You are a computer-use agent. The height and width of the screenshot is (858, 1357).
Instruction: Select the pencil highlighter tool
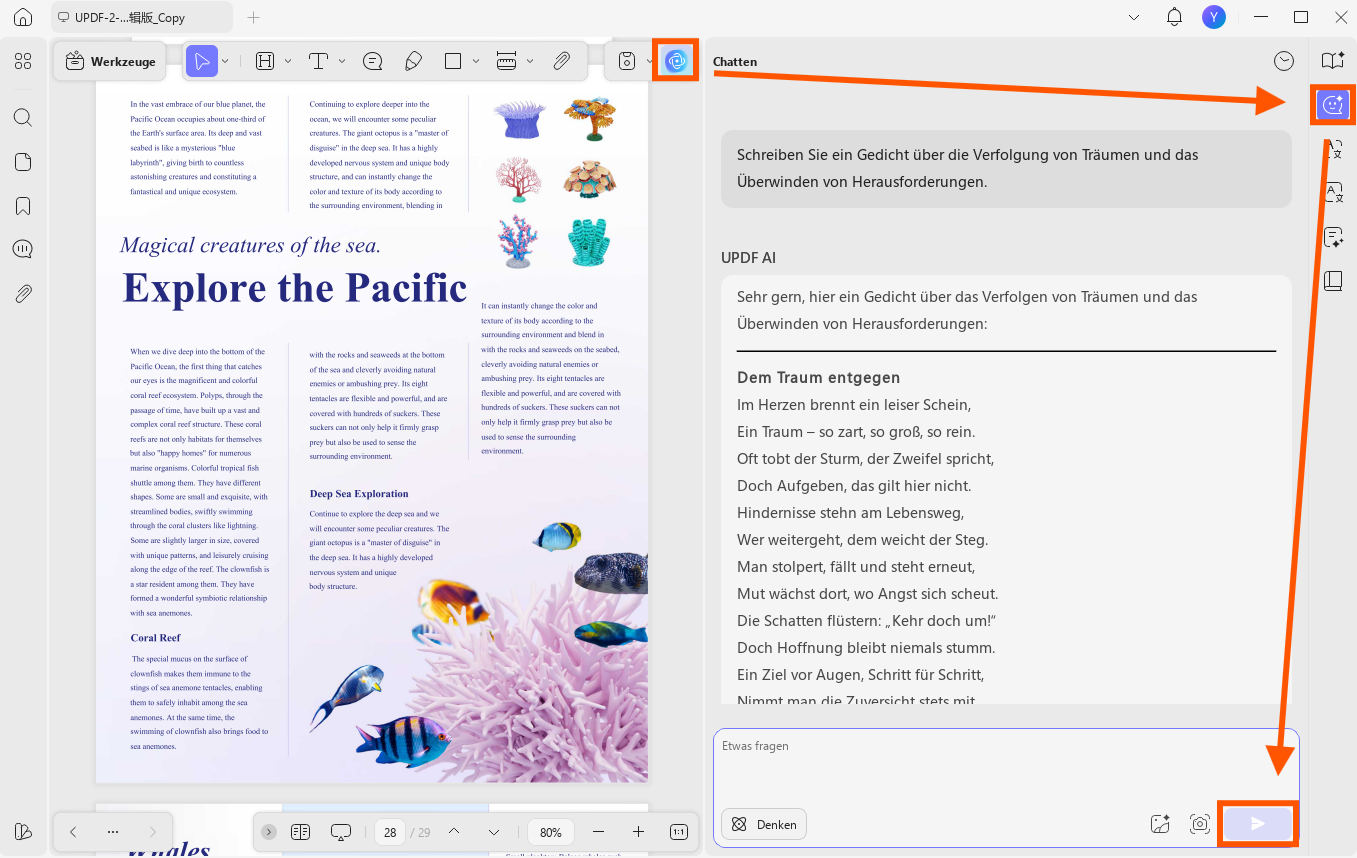(413, 62)
